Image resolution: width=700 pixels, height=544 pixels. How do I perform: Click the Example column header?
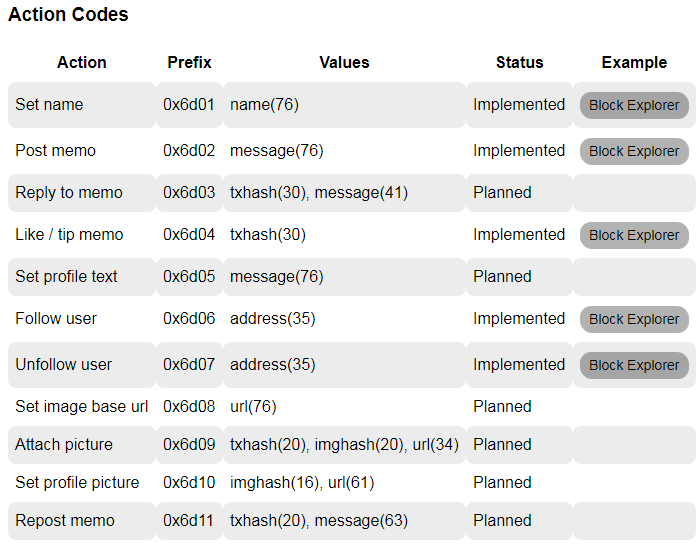click(x=634, y=62)
